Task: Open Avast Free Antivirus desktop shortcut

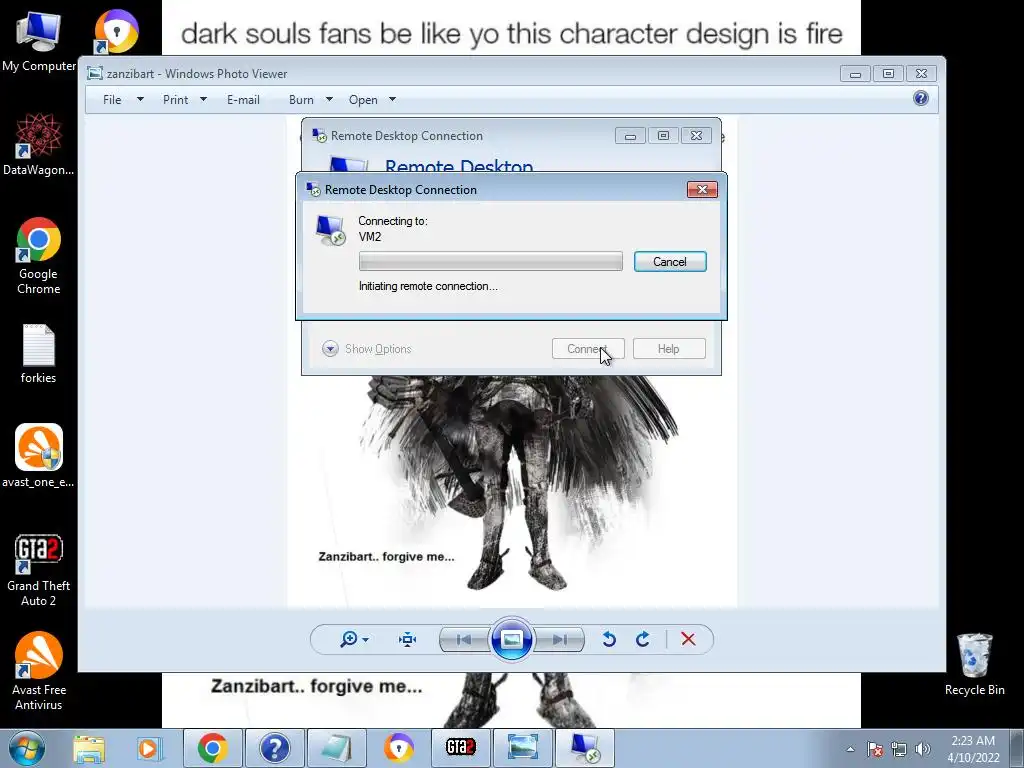Action: pos(38,671)
